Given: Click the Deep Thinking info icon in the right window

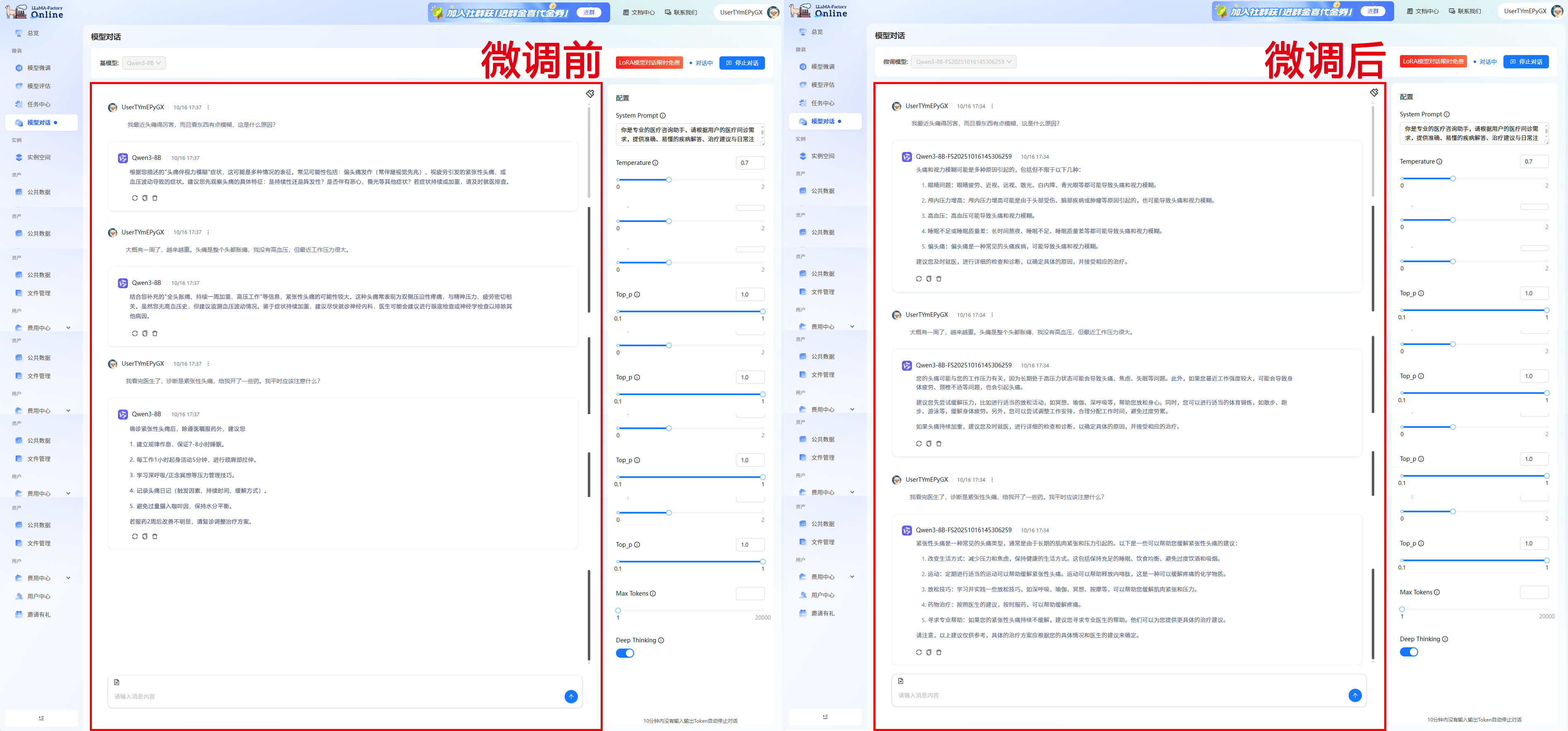Looking at the screenshot, I should [x=1445, y=639].
